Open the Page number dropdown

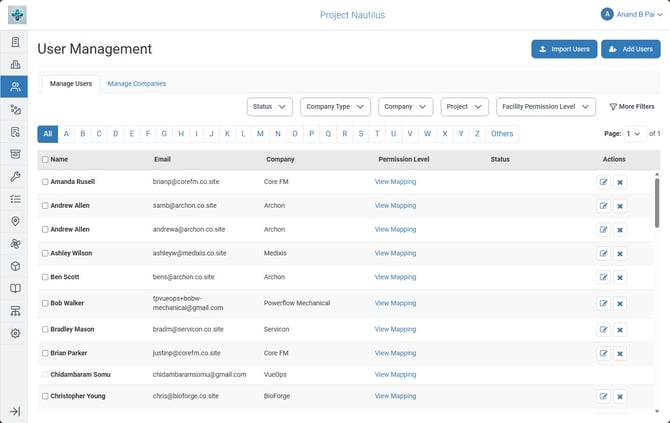point(634,134)
